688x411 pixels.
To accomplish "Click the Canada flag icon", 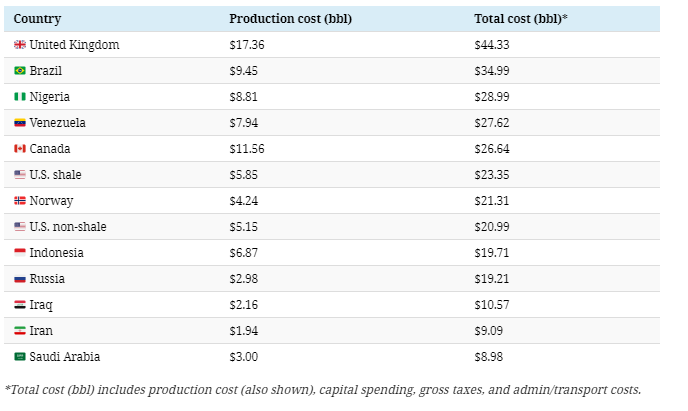I will (x=20, y=149).
